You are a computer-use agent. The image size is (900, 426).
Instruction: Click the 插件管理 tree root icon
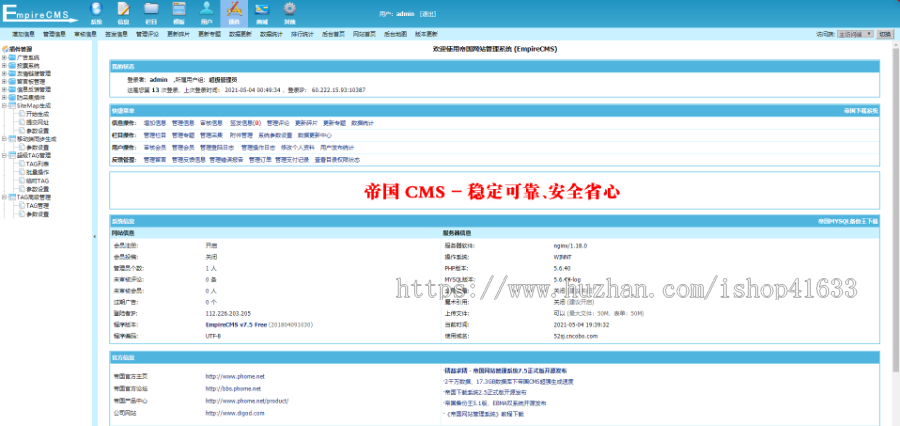pyautogui.click(x=5, y=49)
